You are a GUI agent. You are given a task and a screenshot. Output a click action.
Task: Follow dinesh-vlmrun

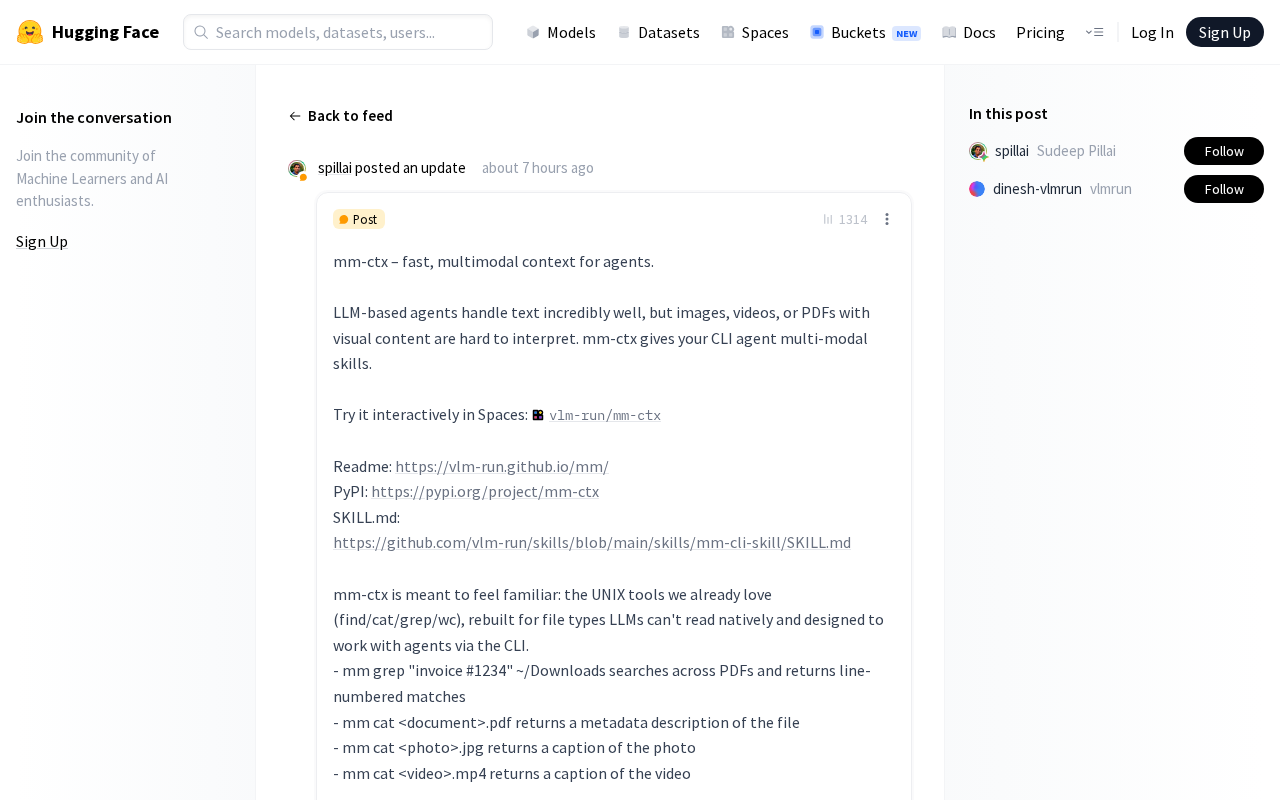click(1224, 189)
